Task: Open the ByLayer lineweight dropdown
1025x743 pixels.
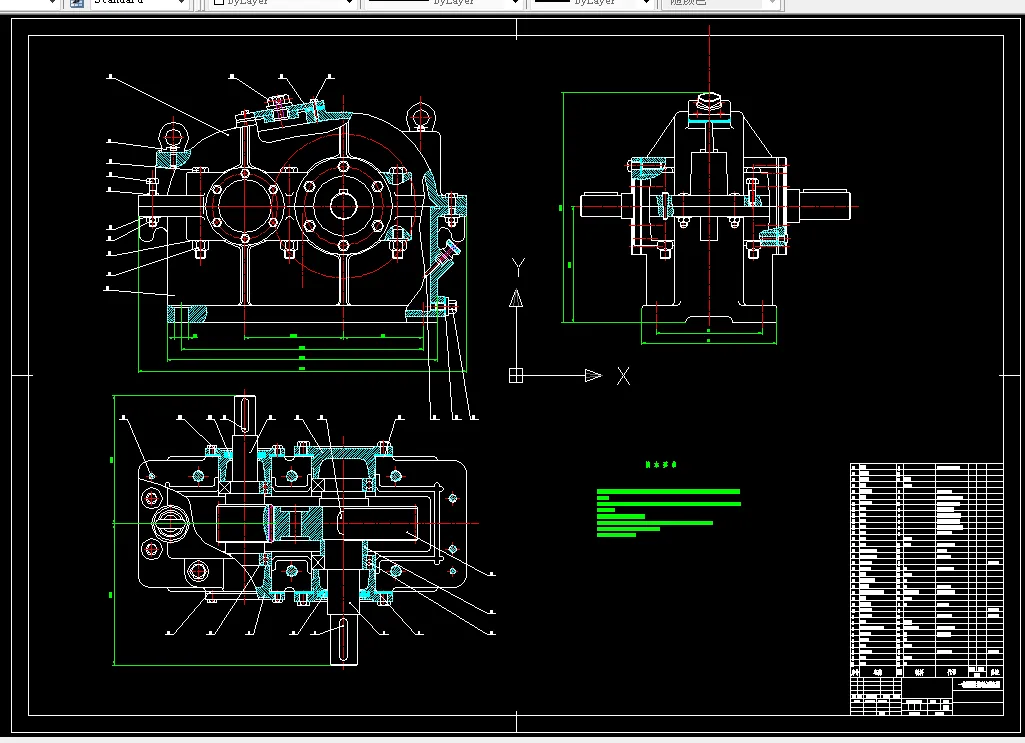Action: coord(591,3)
